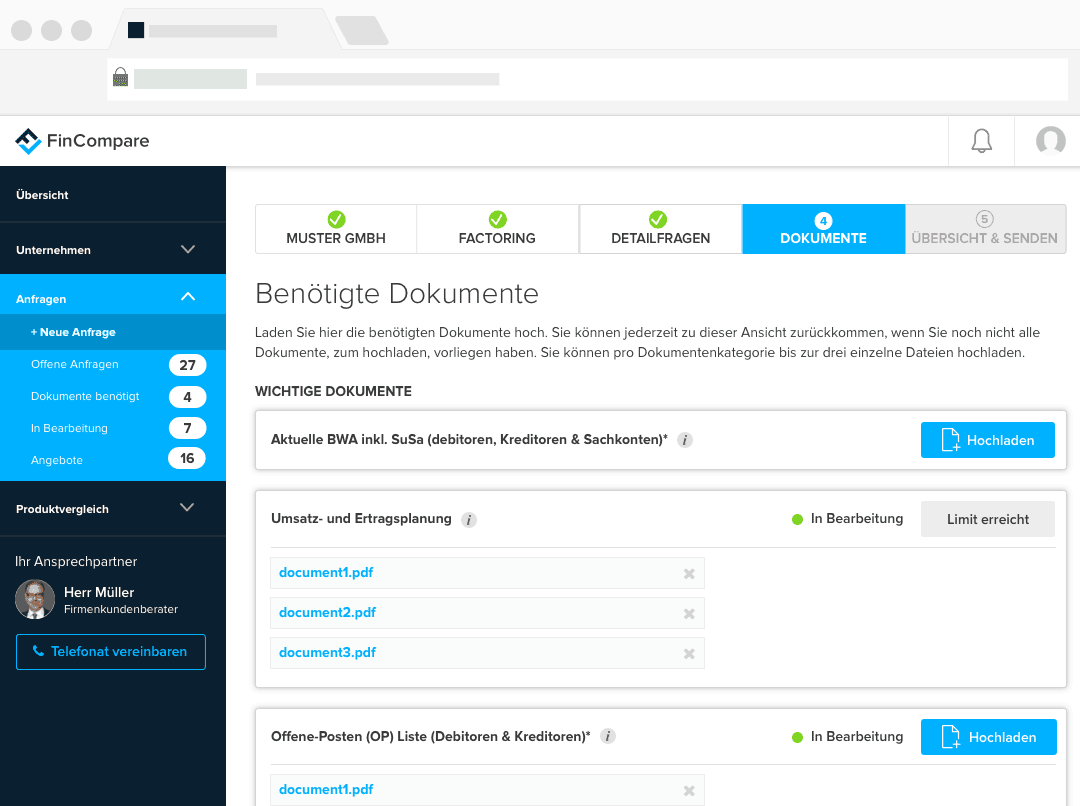Upload file for Aktuelle BWA via Hochladen
This screenshot has width=1080, height=806.
987,440
